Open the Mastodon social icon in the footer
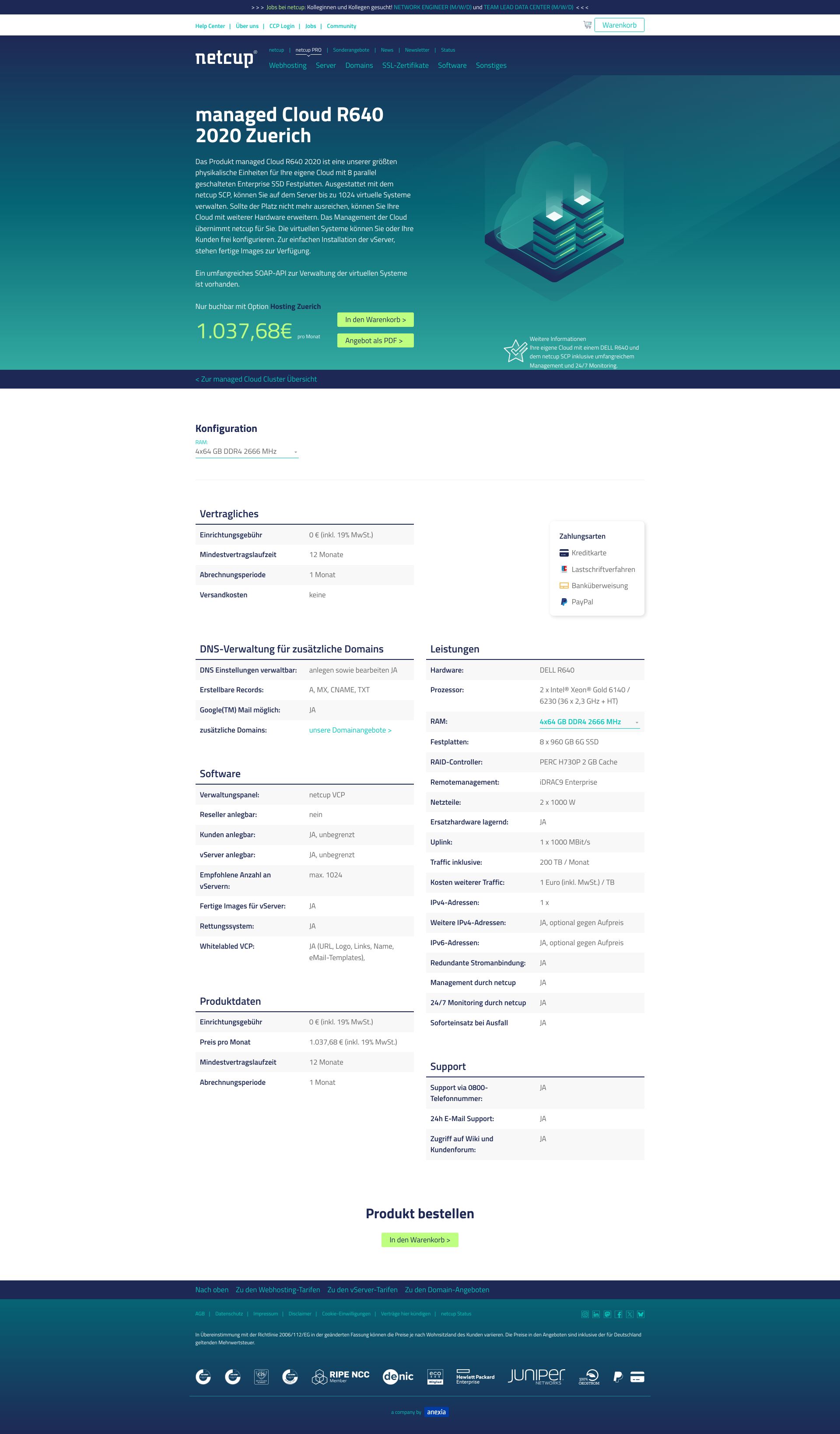Image resolution: width=840 pixels, height=1434 pixels. (607, 1314)
